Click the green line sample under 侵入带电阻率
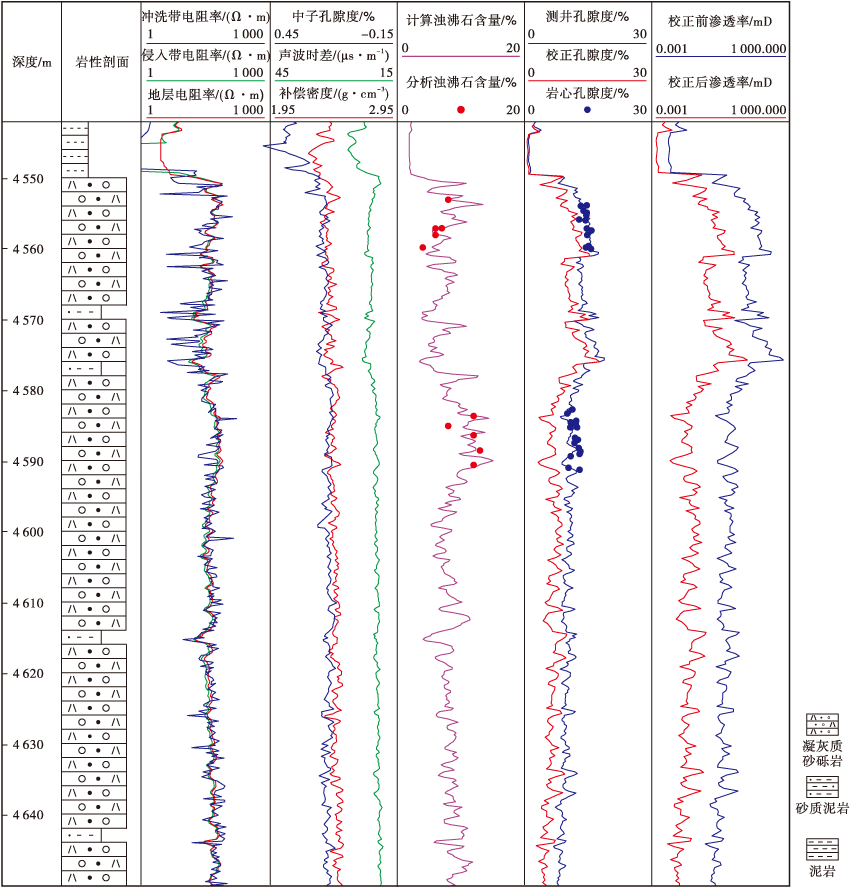 click(x=205, y=80)
